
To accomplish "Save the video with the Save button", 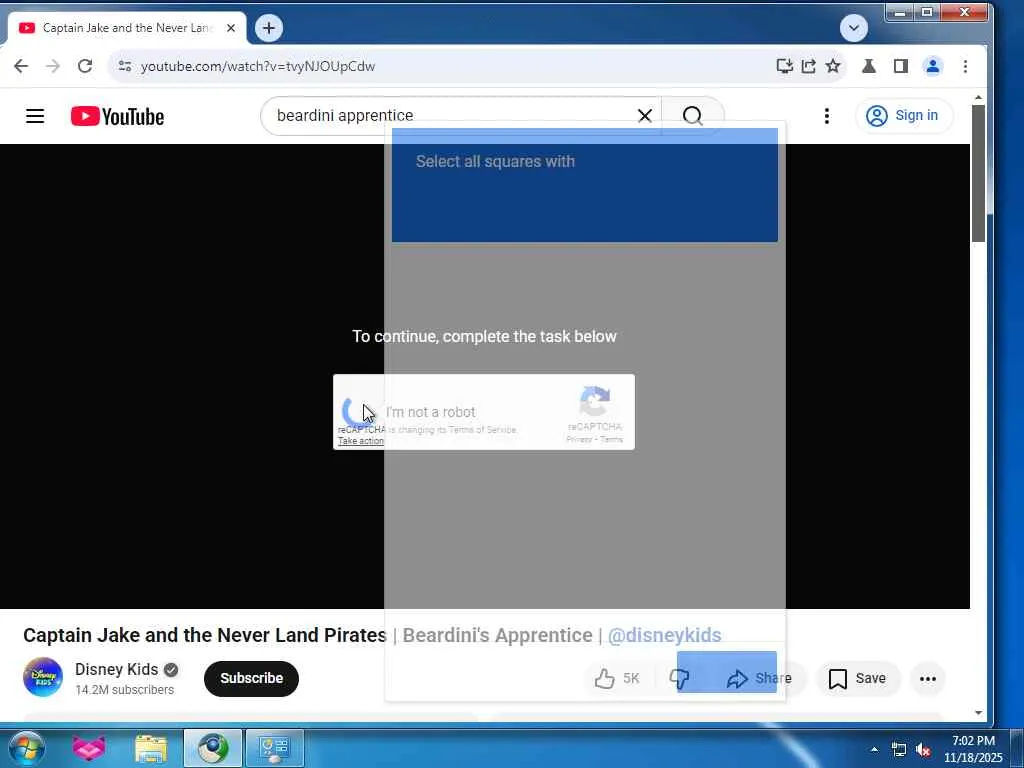I will 857,679.
